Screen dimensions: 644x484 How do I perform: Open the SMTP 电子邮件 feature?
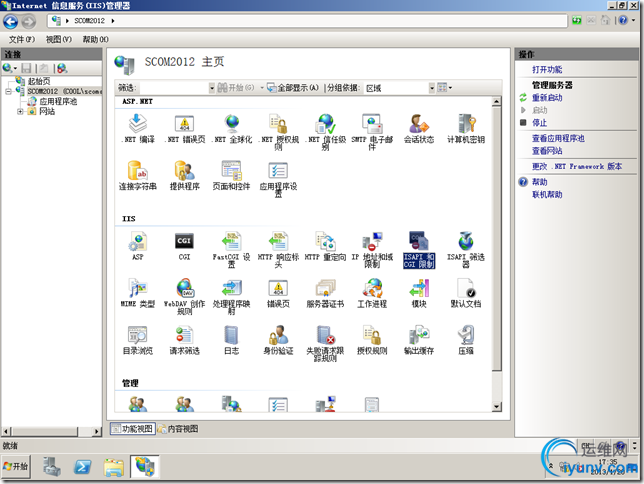coord(372,131)
